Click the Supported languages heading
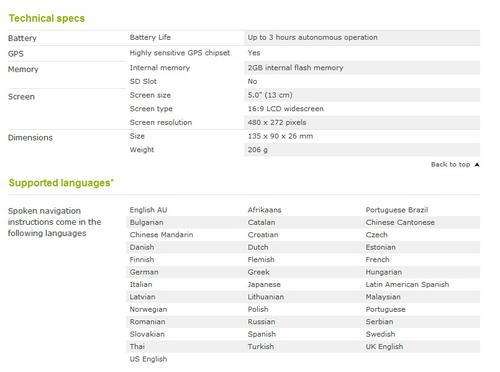Viewport: 500px width, 372px height. pos(61,183)
